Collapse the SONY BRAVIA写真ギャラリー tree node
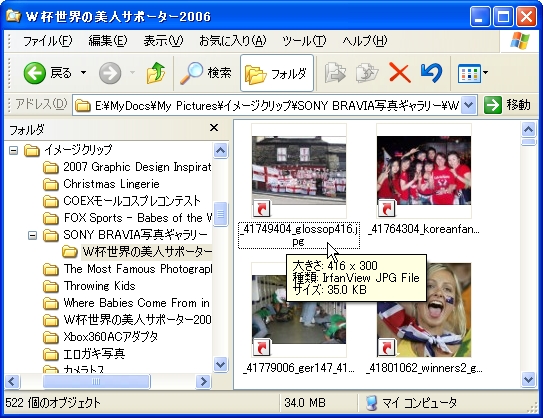Screen dimensions: 543x418 pyautogui.click(x=33, y=235)
